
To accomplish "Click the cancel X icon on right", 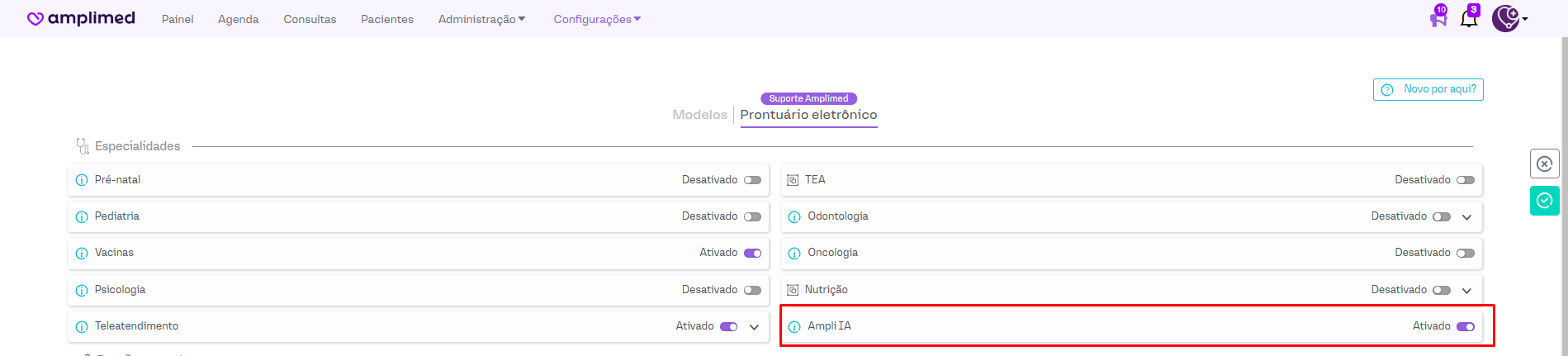I will [1544, 164].
